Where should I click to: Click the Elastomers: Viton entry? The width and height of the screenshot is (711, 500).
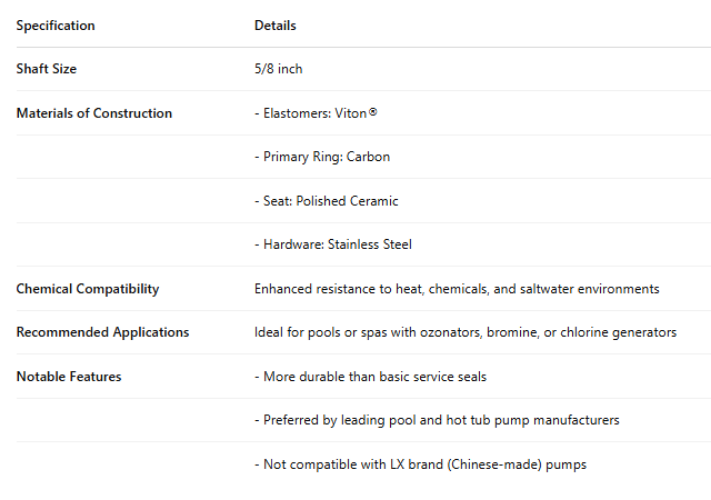310,113
